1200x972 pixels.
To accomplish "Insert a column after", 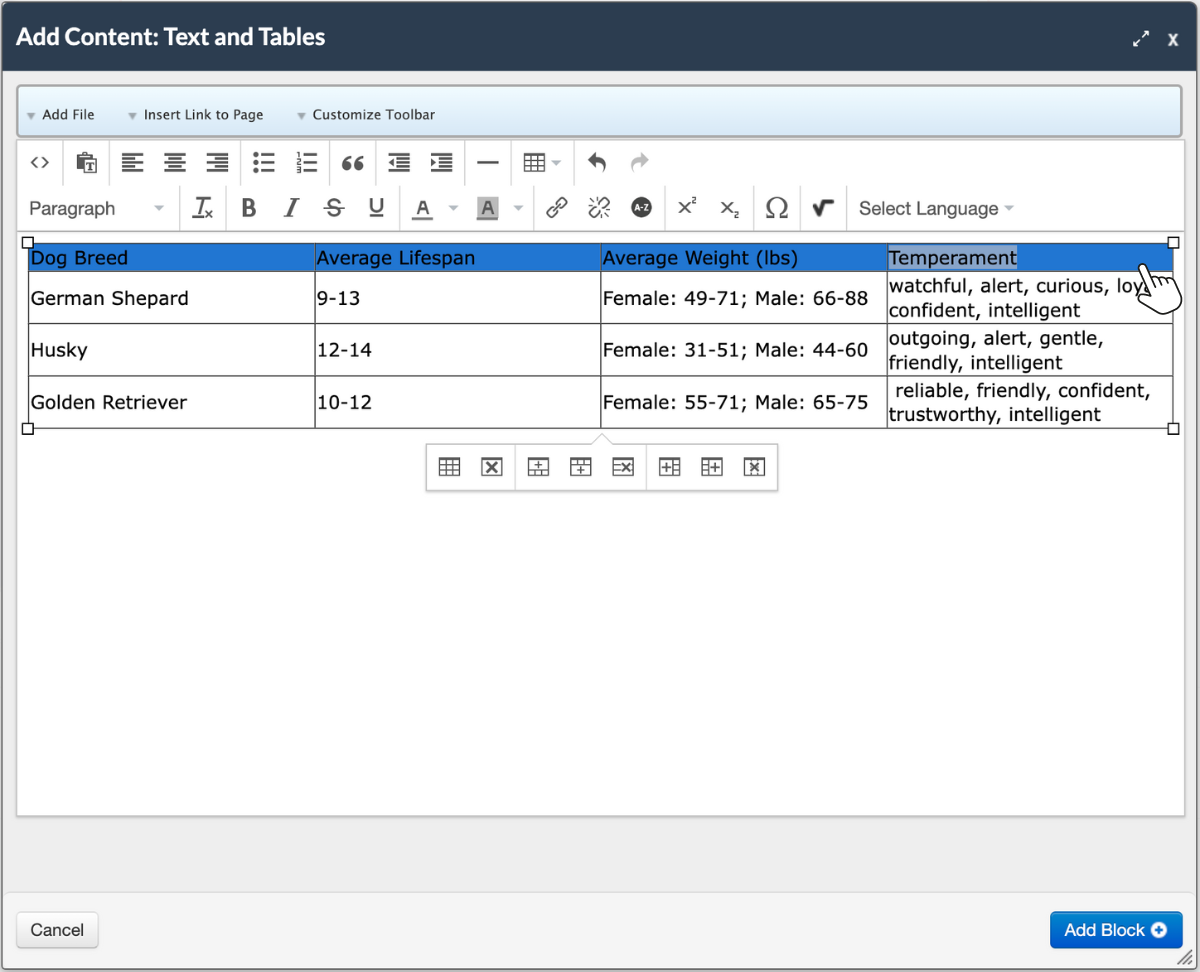I will coord(712,467).
